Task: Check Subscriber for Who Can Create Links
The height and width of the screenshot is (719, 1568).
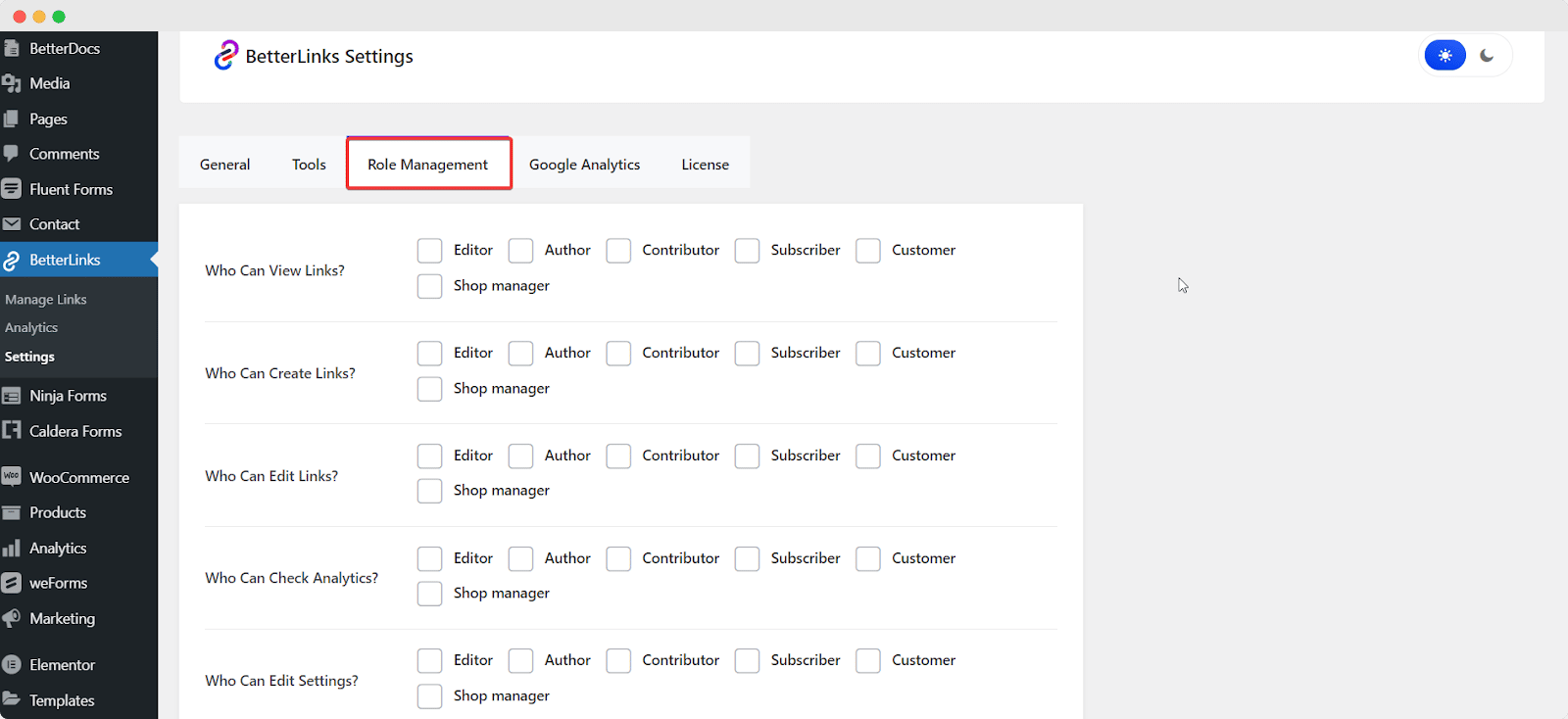Action: (x=747, y=354)
